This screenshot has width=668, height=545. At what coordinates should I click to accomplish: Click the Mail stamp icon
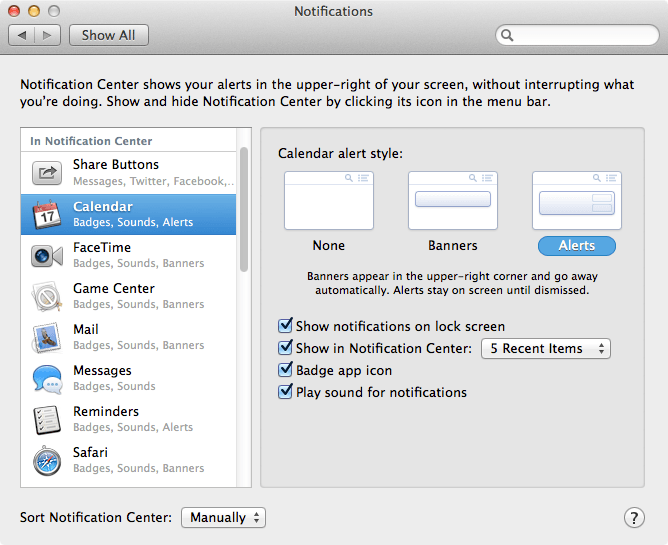pos(46,337)
